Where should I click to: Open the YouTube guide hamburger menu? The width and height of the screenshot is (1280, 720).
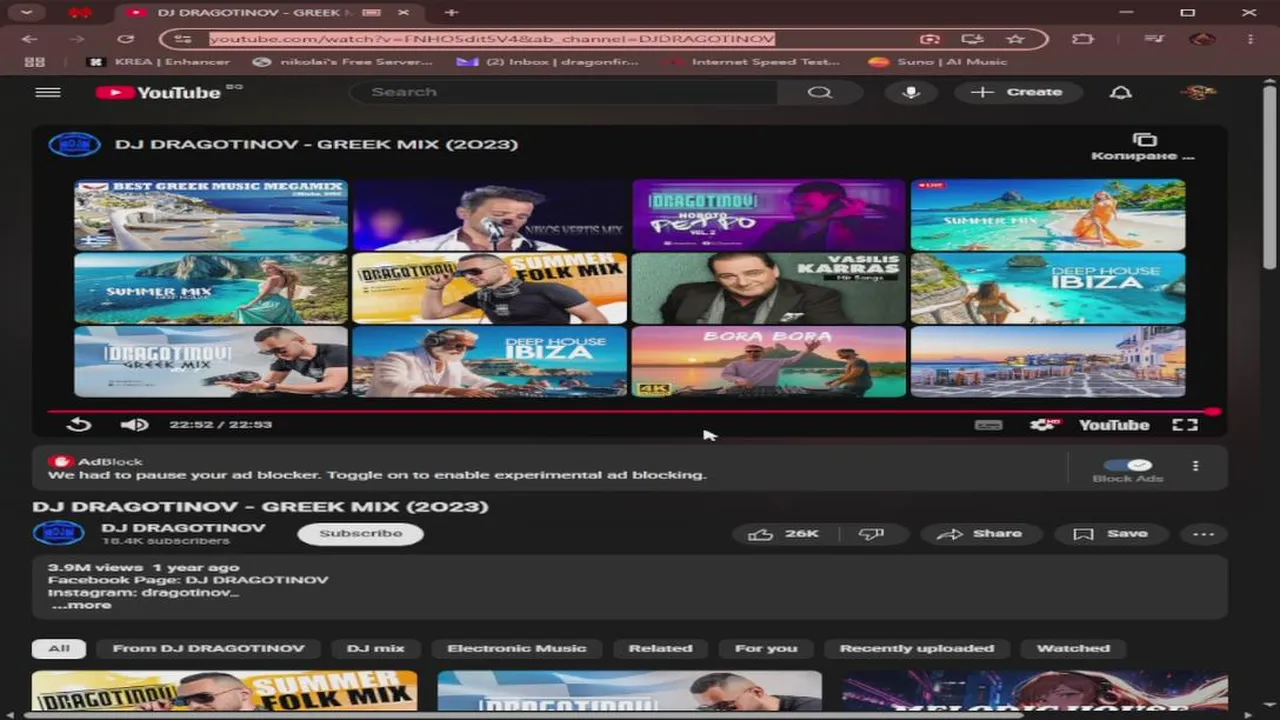(x=48, y=92)
